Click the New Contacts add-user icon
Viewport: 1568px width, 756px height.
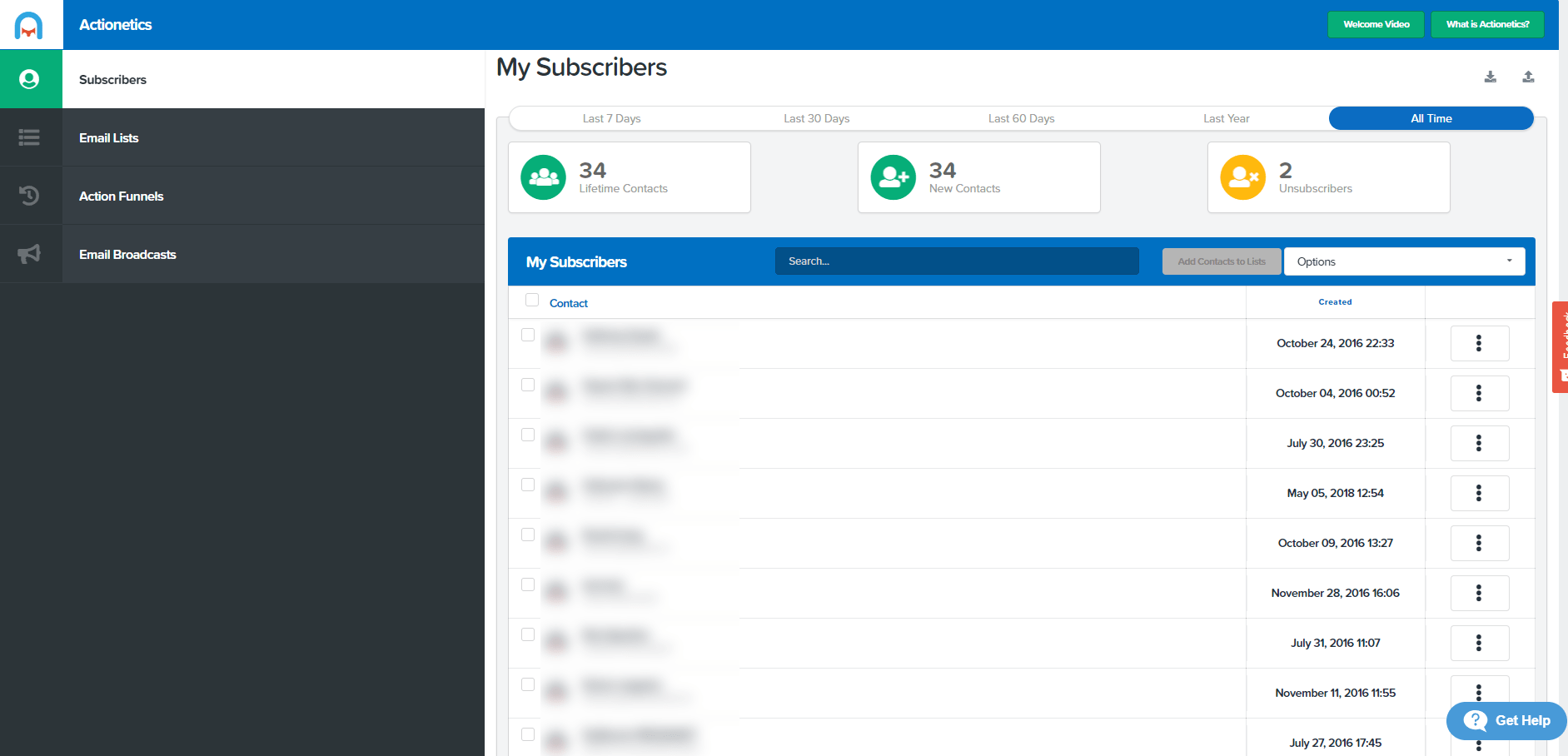tap(893, 177)
